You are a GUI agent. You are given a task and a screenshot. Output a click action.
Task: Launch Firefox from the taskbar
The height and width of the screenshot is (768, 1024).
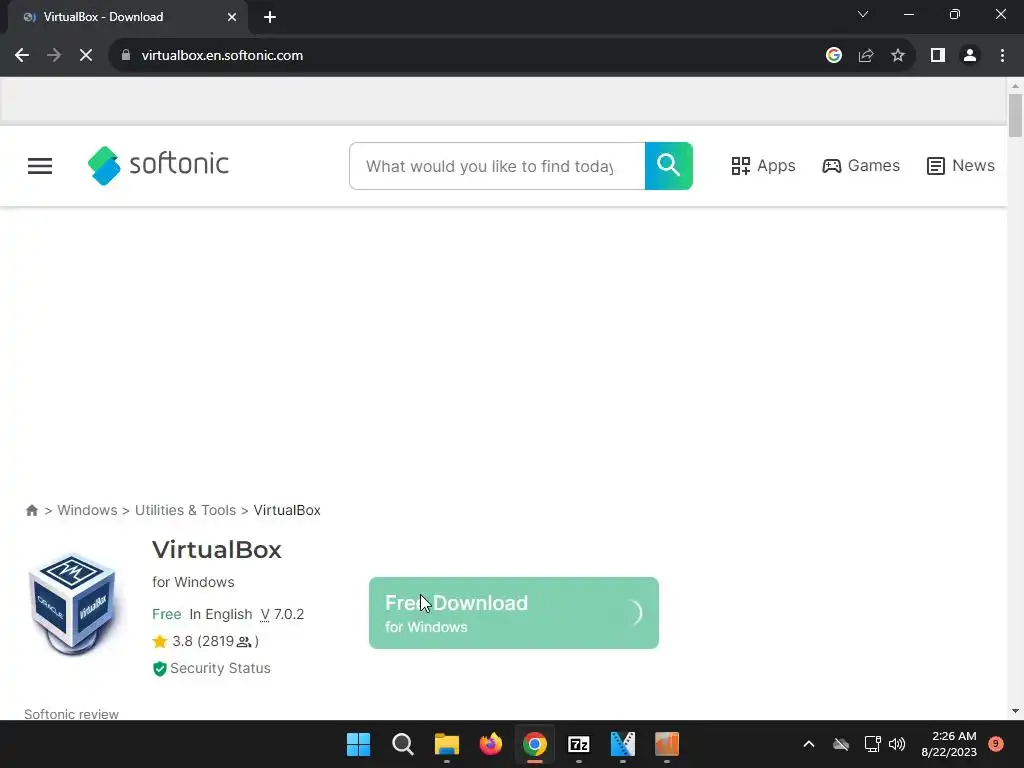pyautogui.click(x=491, y=744)
